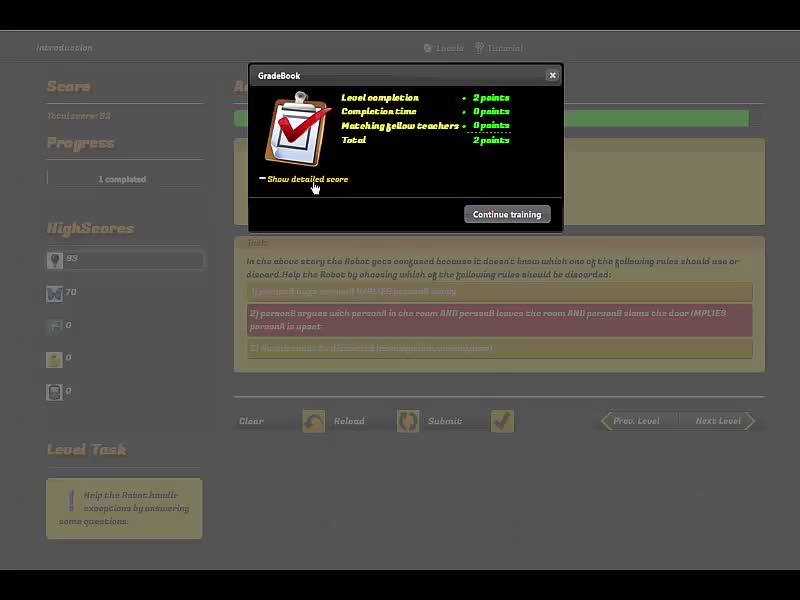Select the butterfly icon beside high score 70
Screen dimensions: 800x600
55,292
